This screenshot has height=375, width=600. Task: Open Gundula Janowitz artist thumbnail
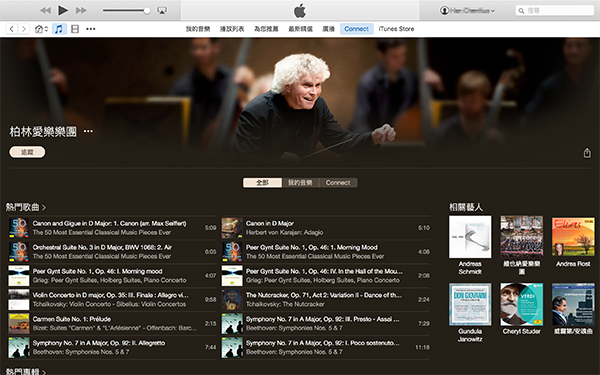470,304
